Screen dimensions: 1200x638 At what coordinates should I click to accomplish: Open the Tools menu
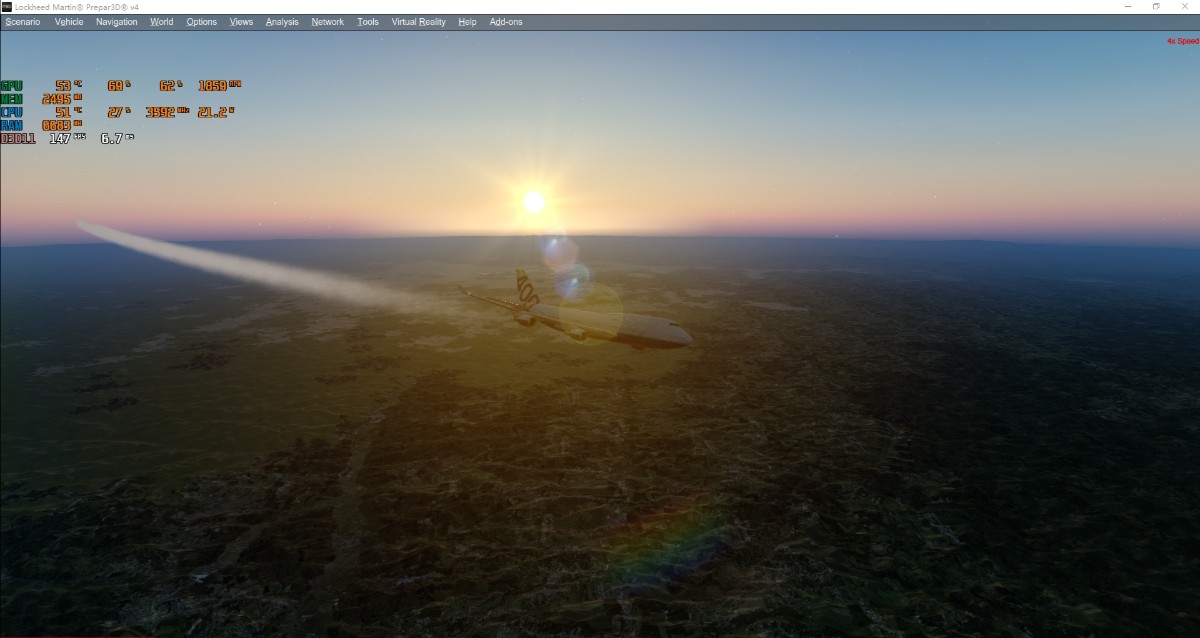(x=366, y=21)
